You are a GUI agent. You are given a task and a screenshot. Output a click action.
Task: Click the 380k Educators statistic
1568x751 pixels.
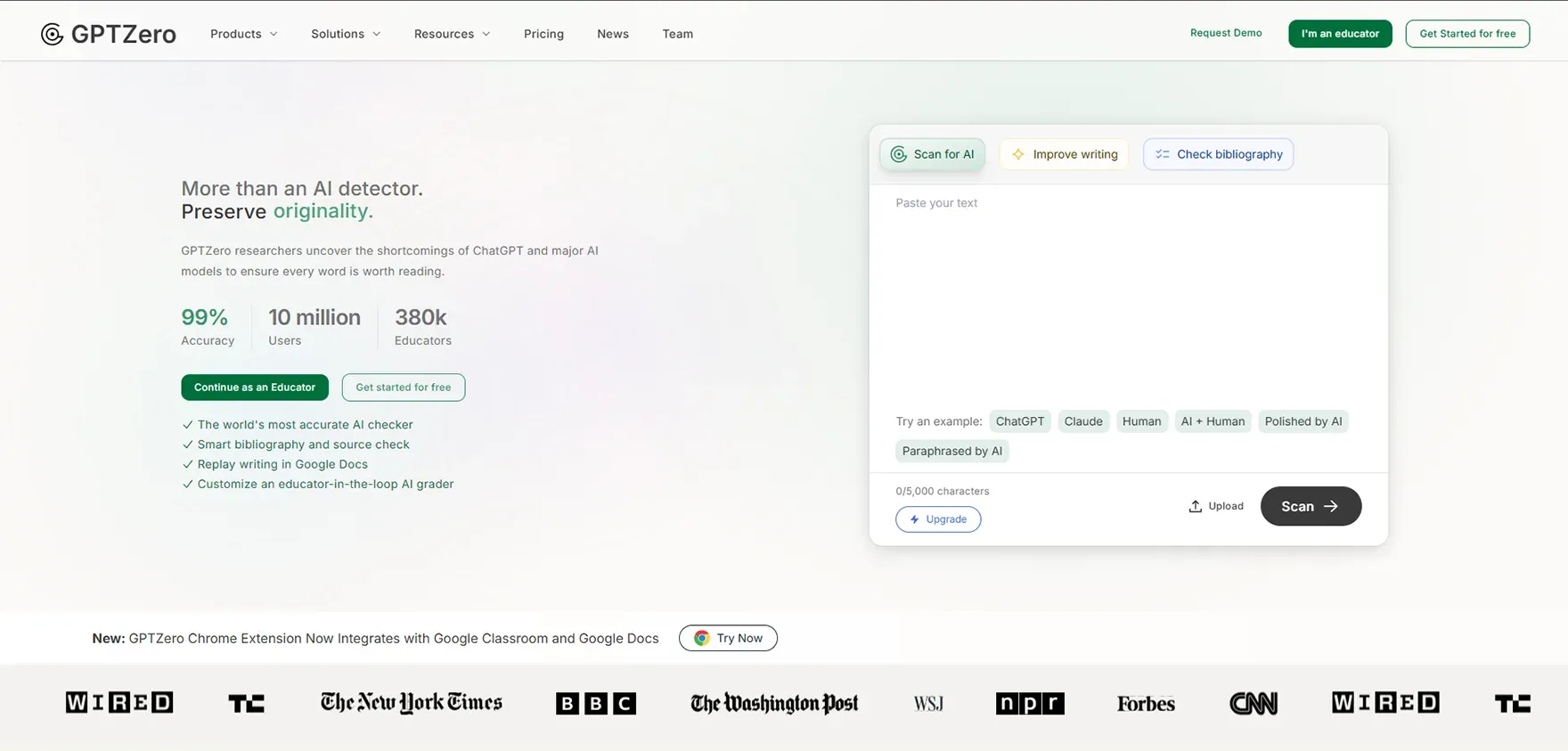pos(423,327)
